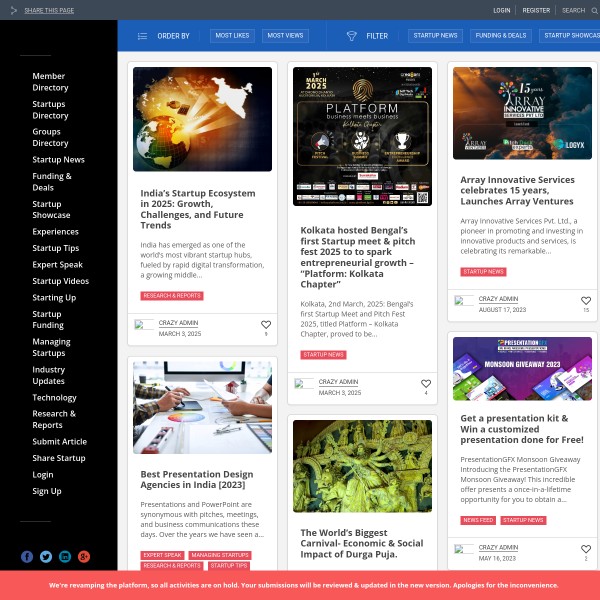The width and height of the screenshot is (600, 600).
Task: Open Get a presentation kit headline
Action: point(522,429)
